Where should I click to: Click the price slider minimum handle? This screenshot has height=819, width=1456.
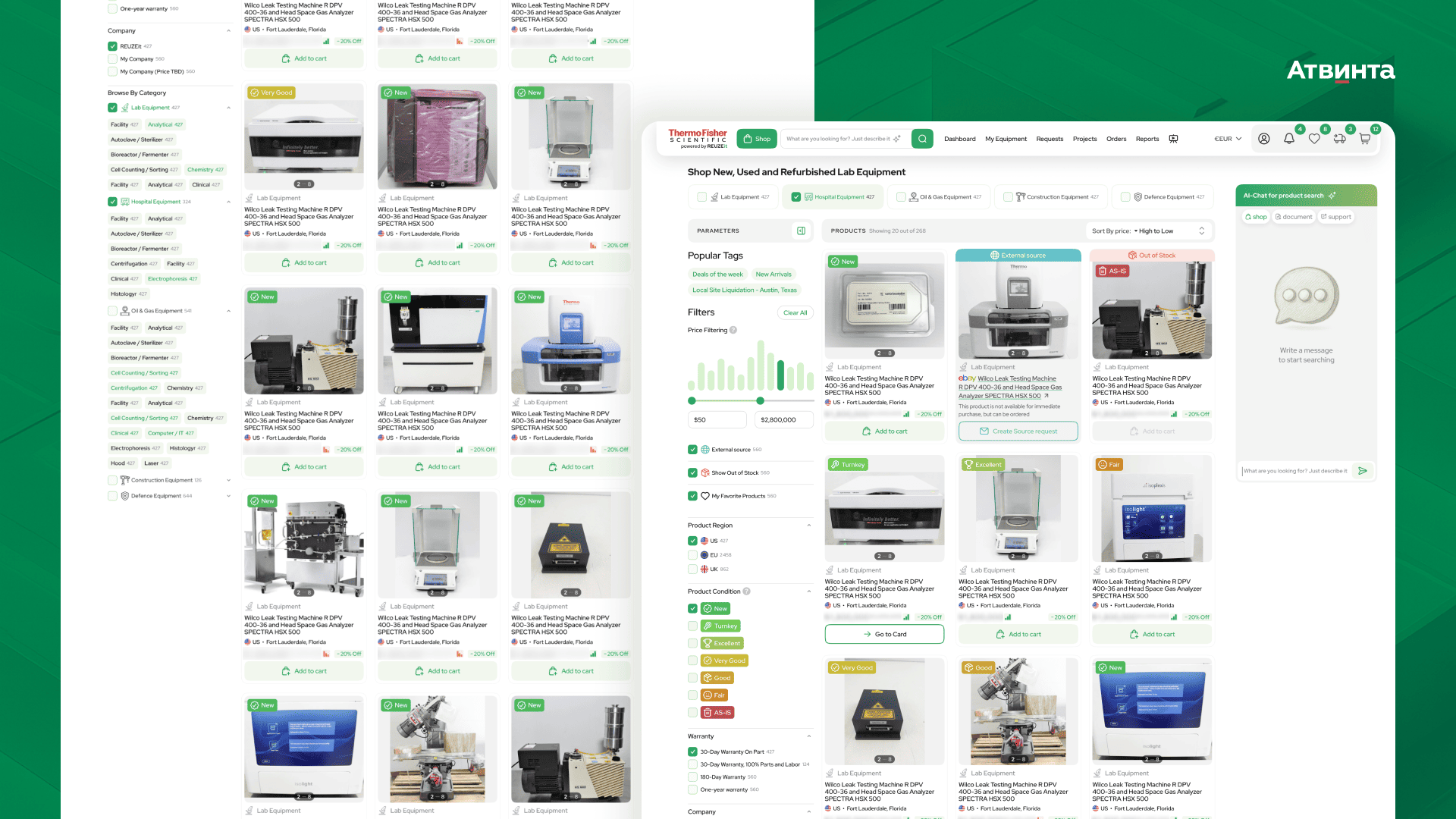tap(692, 400)
